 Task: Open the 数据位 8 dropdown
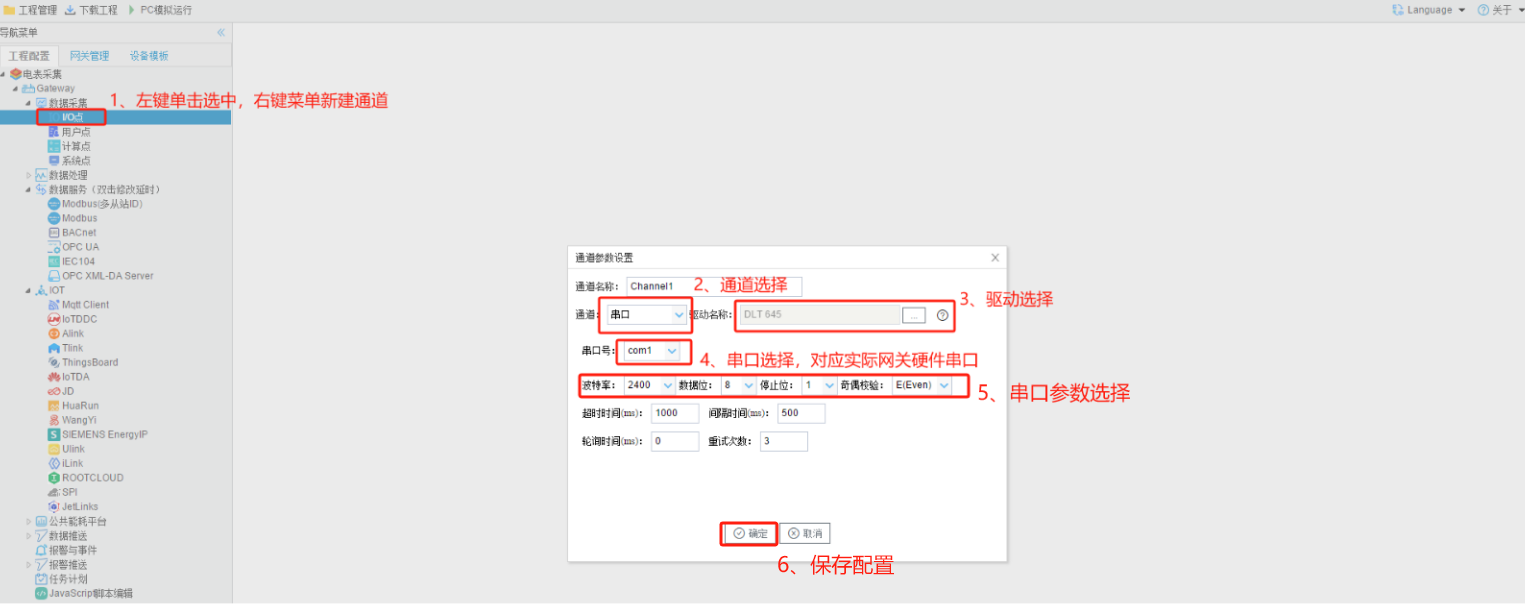[738, 385]
